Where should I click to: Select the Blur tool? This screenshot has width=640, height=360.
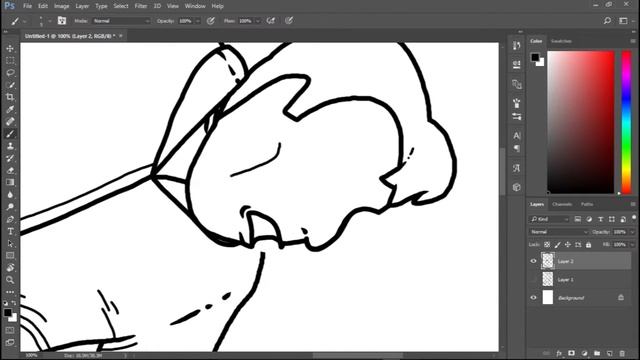click(x=10, y=195)
